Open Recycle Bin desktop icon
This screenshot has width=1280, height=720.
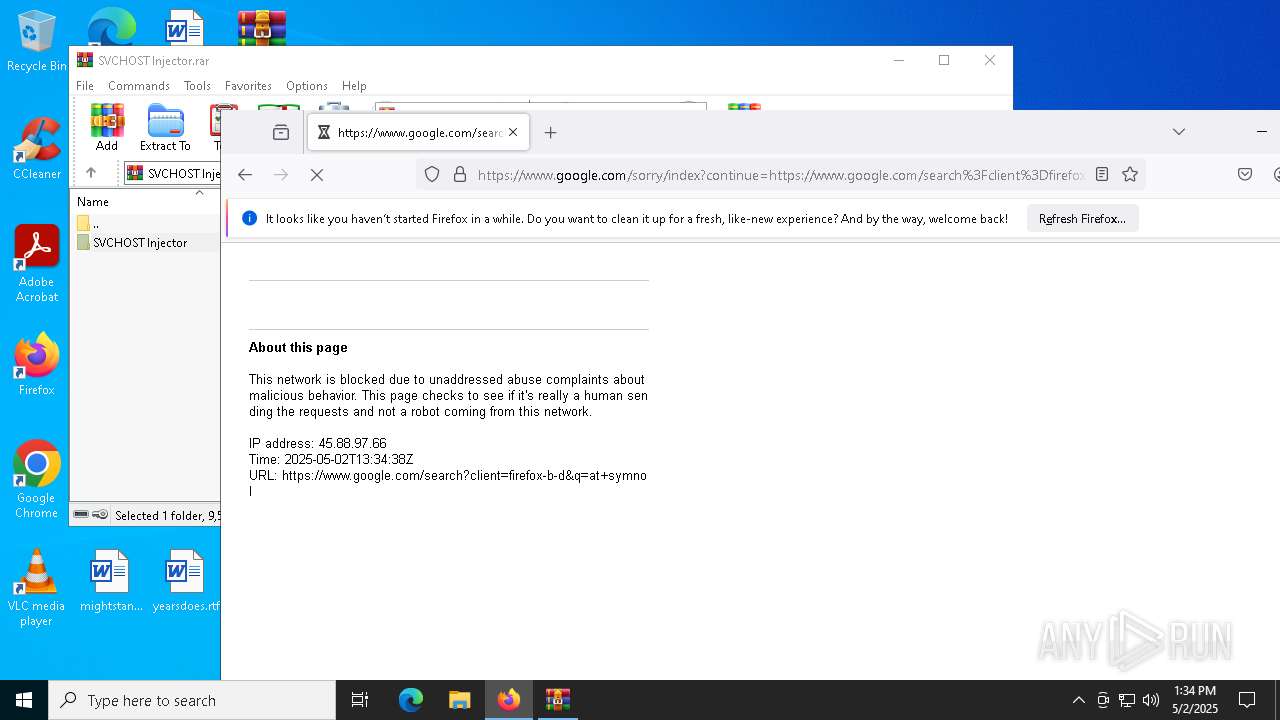click(36, 42)
